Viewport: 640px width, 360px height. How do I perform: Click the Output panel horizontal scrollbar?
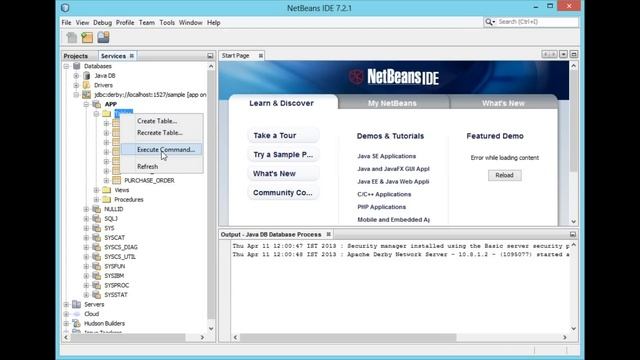pos(348,338)
